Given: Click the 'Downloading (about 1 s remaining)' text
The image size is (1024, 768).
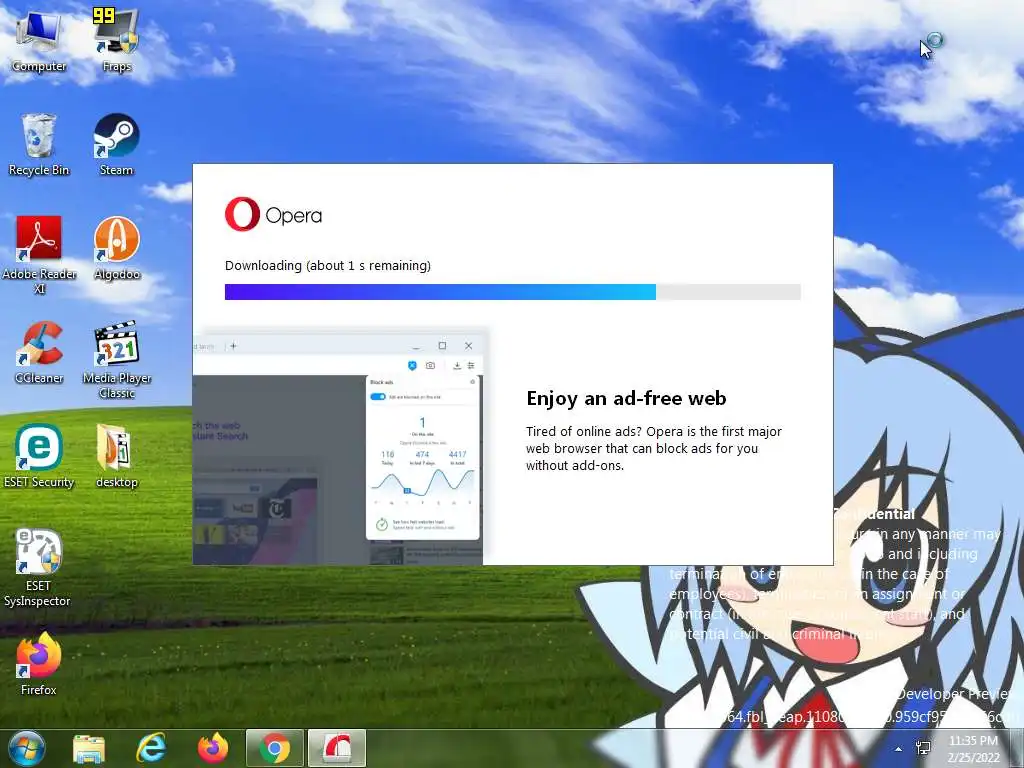Looking at the screenshot, I should [x=328, y=266].
